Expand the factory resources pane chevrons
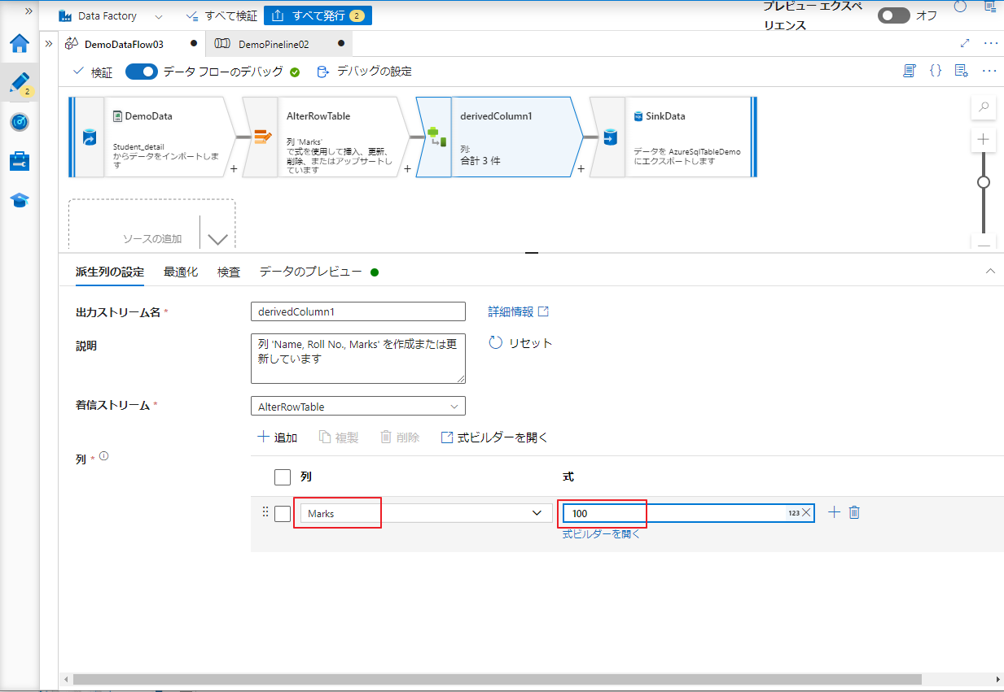The height and width of the screenshot is (692, 1004). point(49,44)
